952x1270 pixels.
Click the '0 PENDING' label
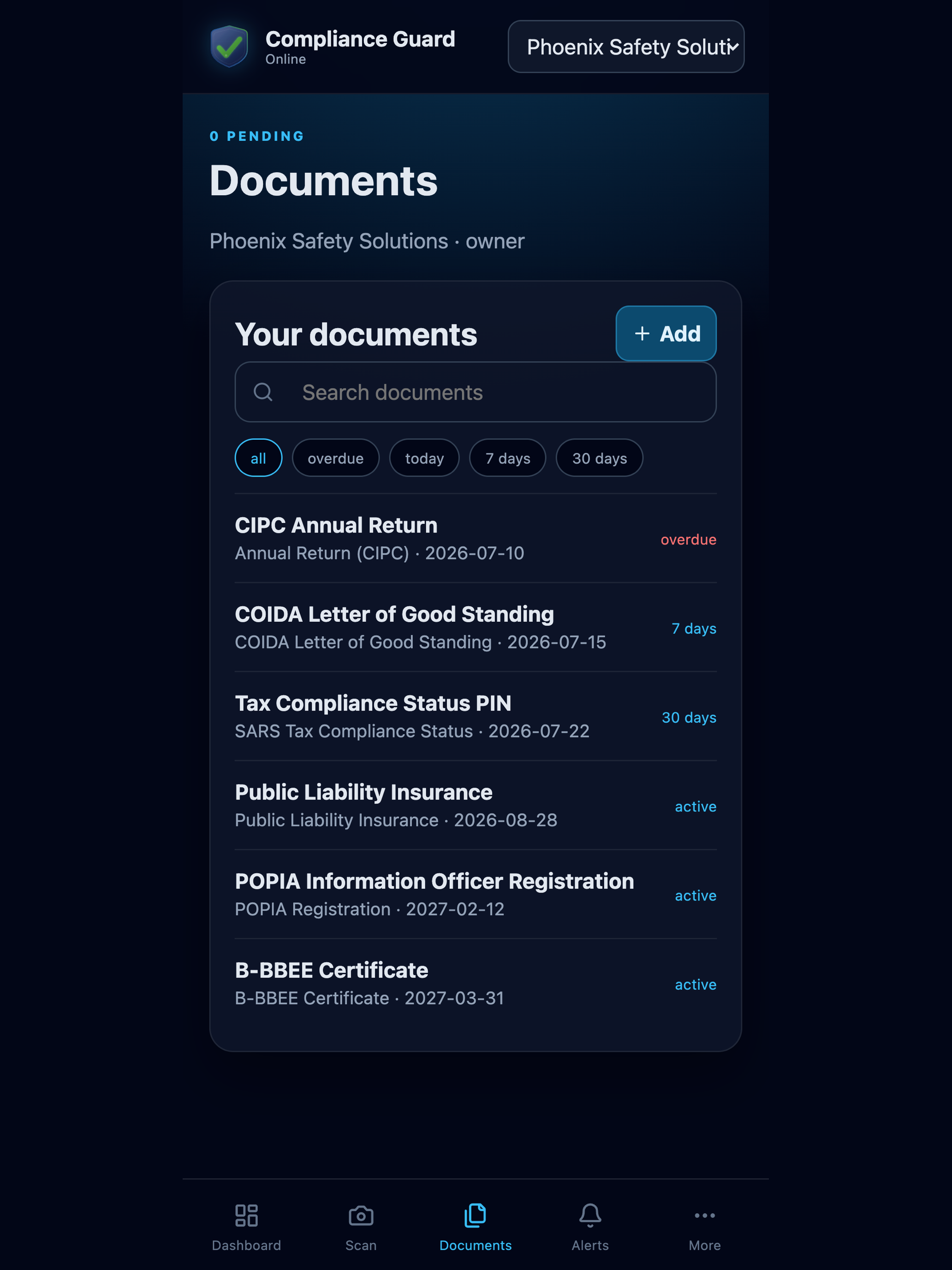point(256,136)
